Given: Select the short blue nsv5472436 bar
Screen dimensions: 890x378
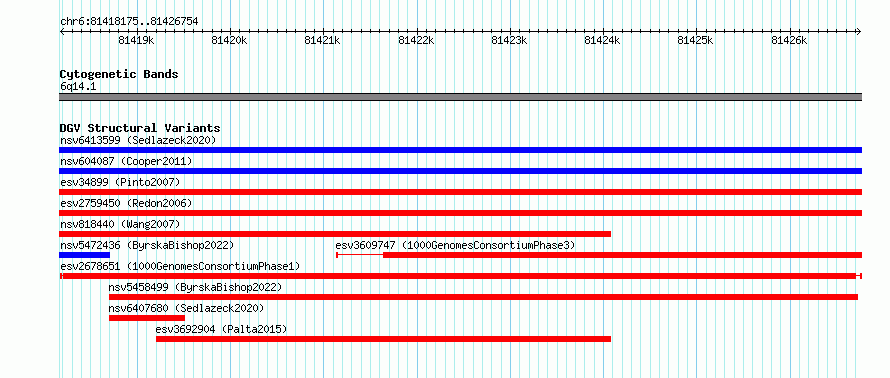Looking at the screenshot, I should 85,255.
